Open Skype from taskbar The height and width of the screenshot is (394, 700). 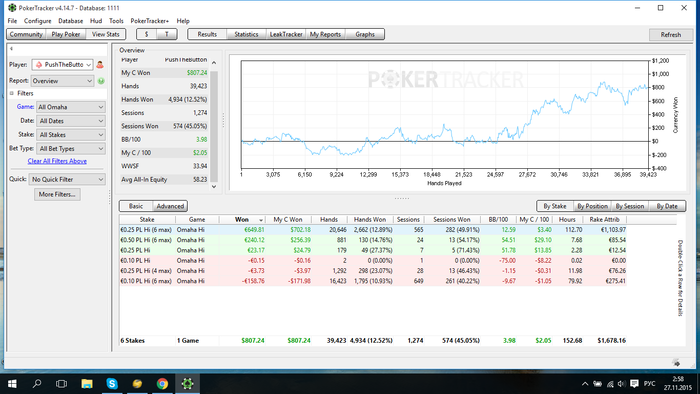coord(112,384)
